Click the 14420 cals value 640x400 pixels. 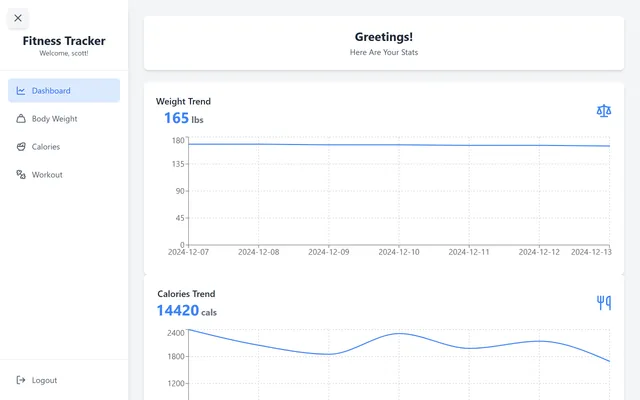tap(187, 311)
